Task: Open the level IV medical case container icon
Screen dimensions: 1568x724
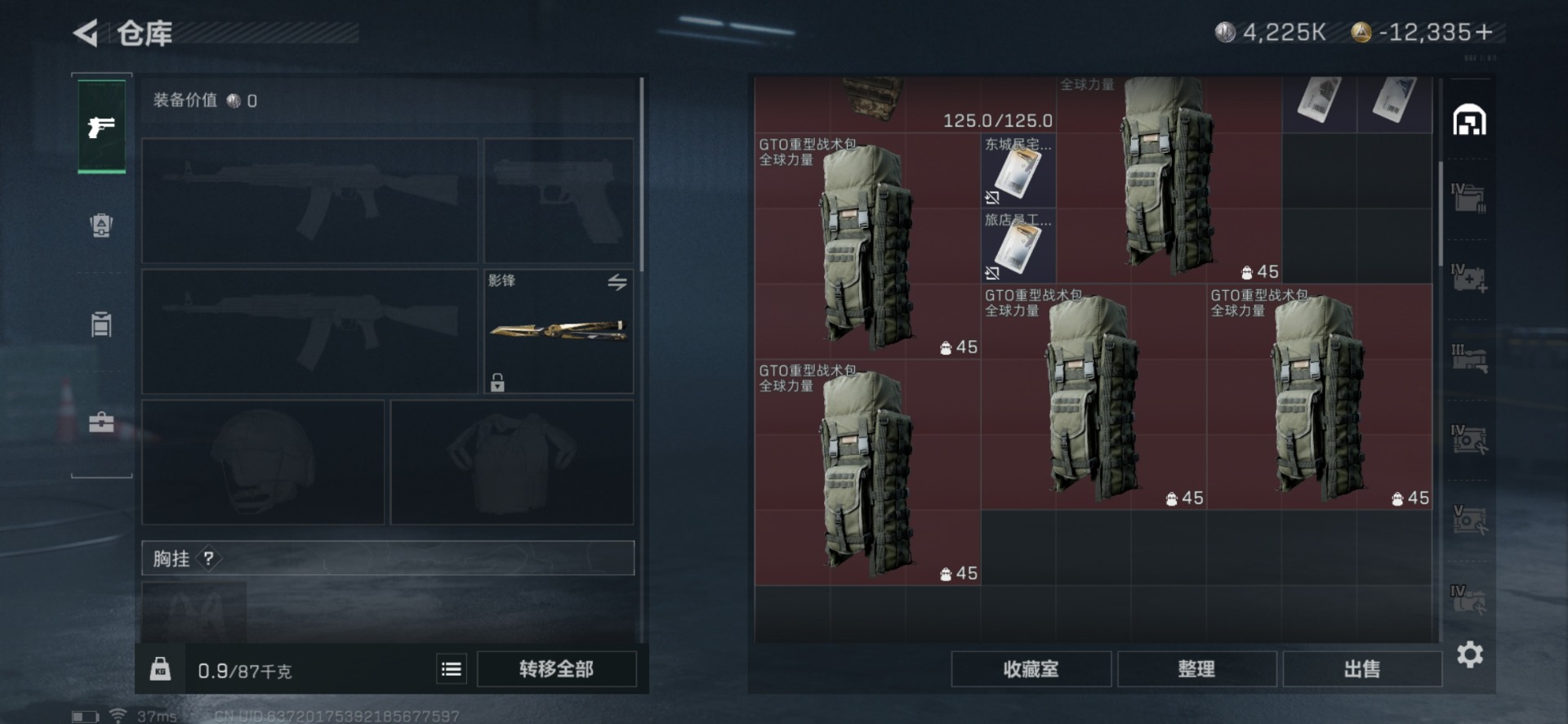Action: tap(1469, 278)
